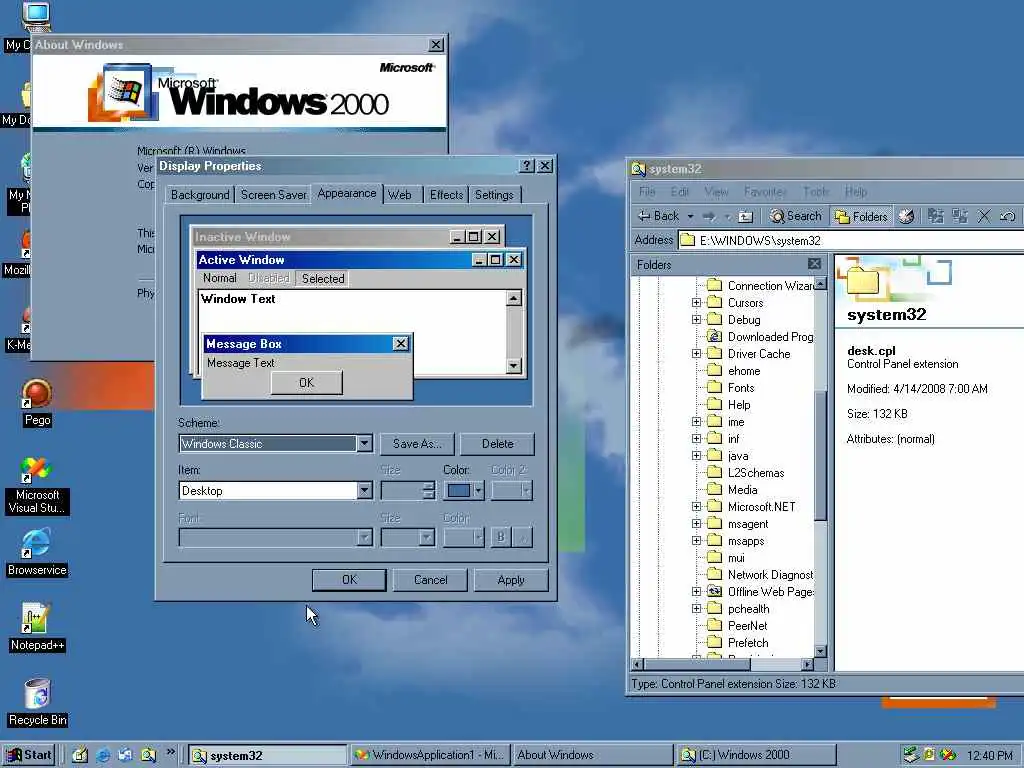This screenshot has height=768, width=1024.
Task: Select the Notepad++ desktop icon
Action: tap(37, 627)
